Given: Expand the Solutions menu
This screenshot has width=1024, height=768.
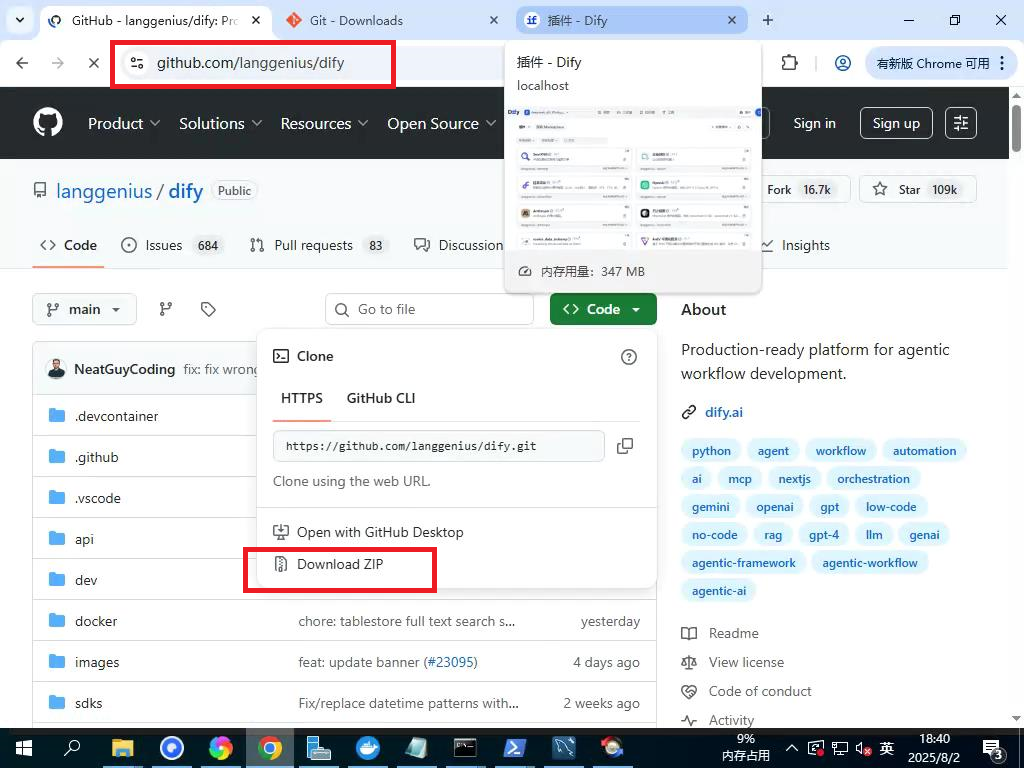Looking at the screenshot, I should 220,123.
